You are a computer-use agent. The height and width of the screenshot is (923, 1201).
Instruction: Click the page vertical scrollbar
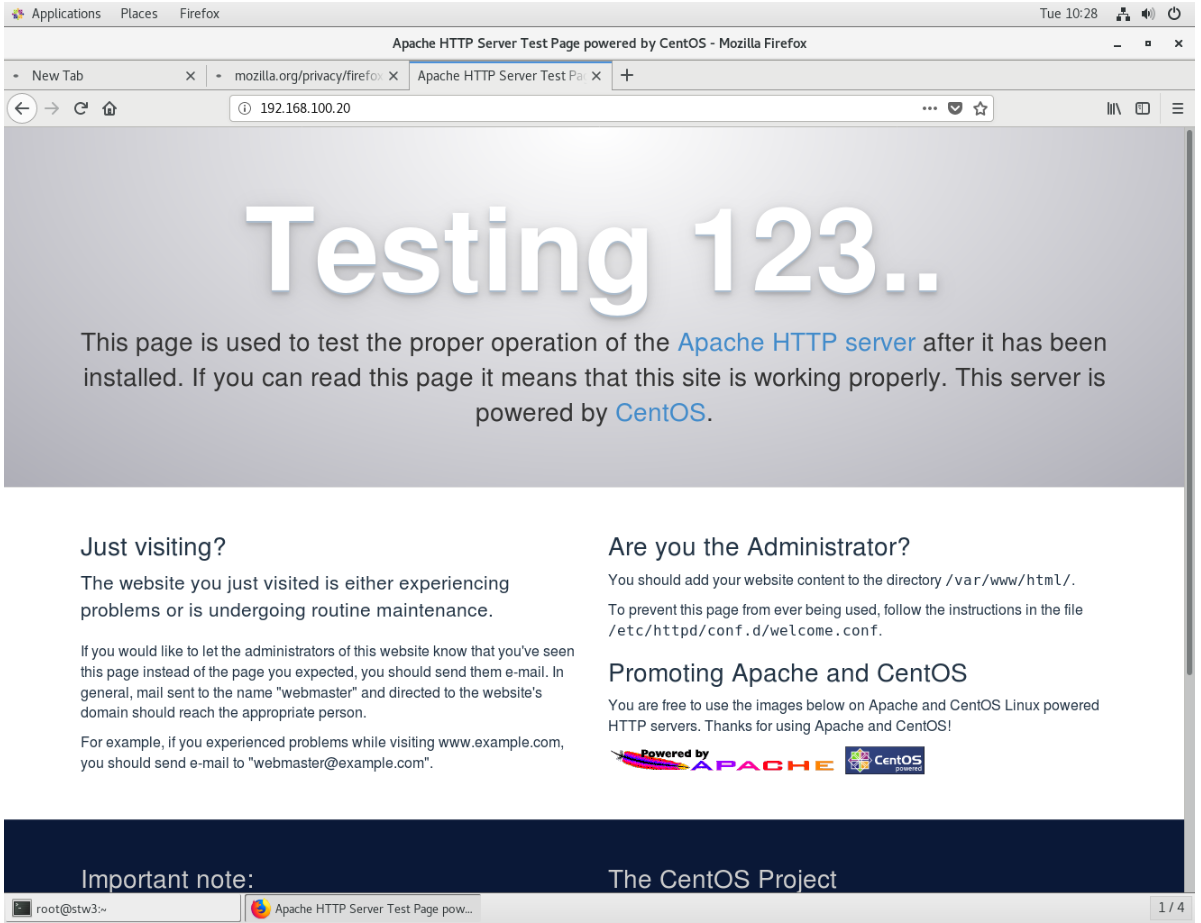point(1189,402)
